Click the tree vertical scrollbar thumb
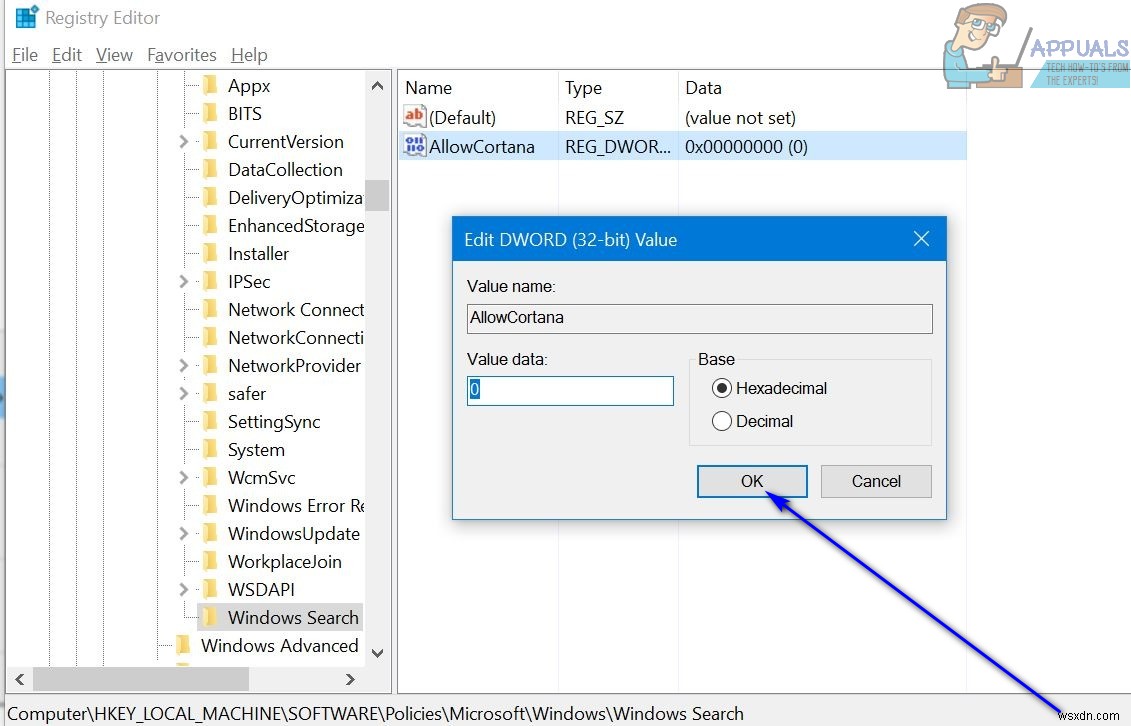Viewport: 1131px width, 726px height. (377, 195)
